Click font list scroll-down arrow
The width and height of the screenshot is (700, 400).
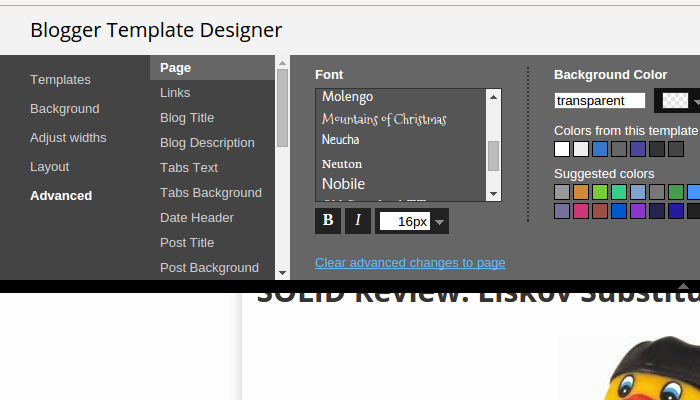(493, 194)
